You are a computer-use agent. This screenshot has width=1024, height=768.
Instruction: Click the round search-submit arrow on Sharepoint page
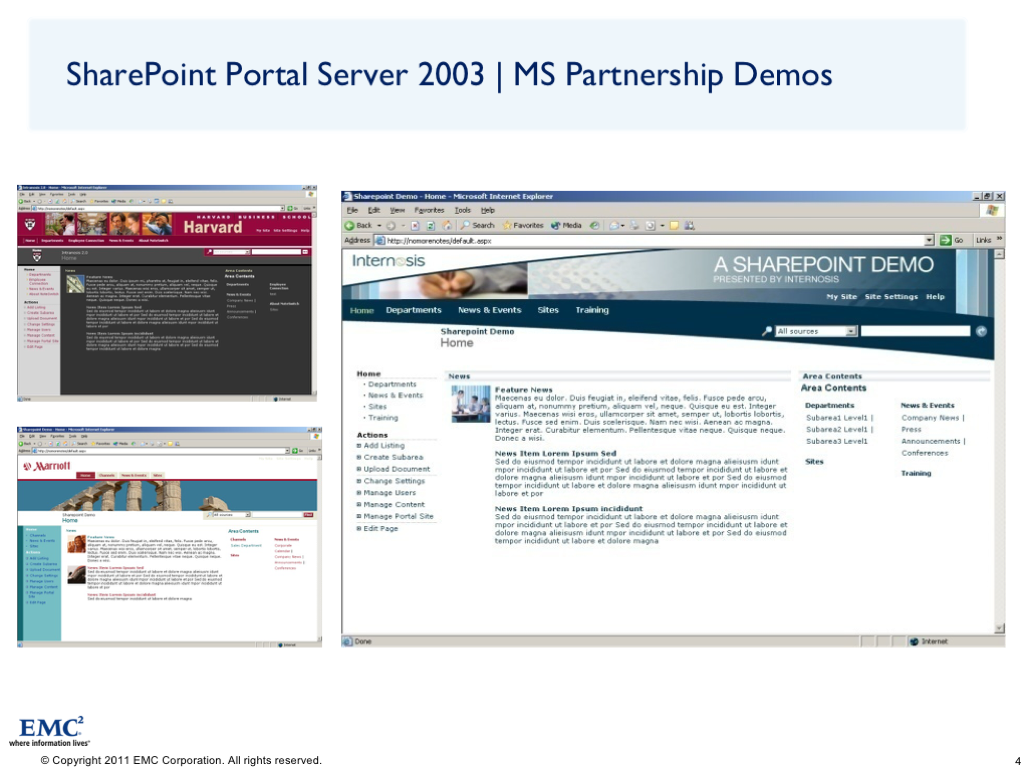pyautogui.click(x=981, y=332)
